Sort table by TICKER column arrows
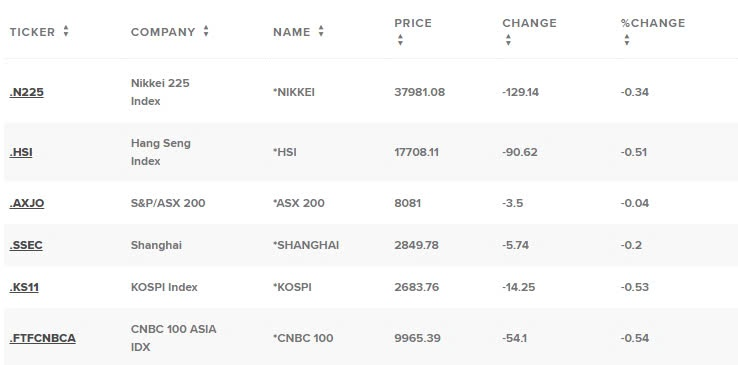The width and height of the screenshot is (738, 365). 66,32
